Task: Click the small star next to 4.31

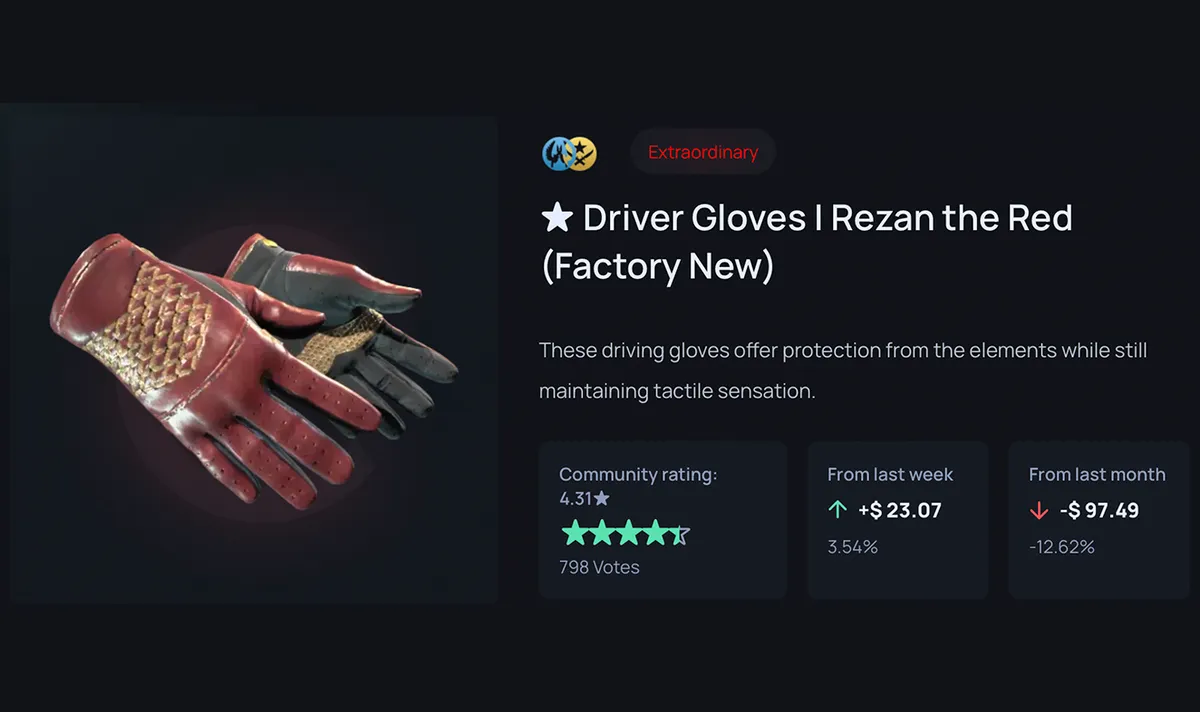Action: pyautogui.click(x=602, y=497)
